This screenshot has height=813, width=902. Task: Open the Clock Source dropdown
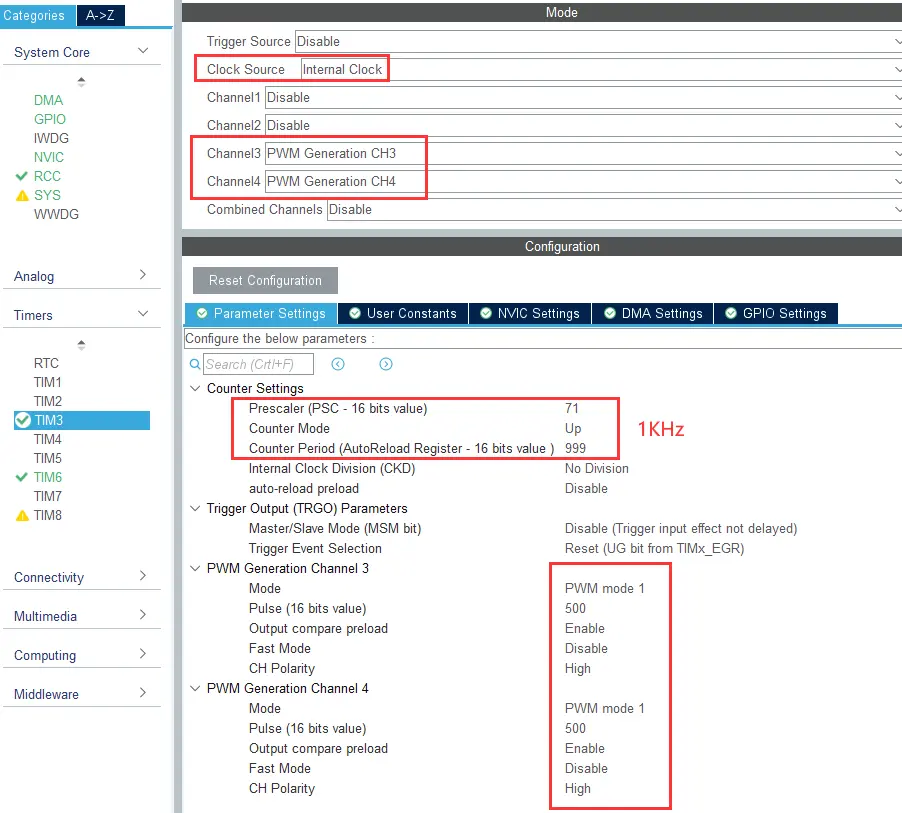pyautogui.click(x=896, y=70)
